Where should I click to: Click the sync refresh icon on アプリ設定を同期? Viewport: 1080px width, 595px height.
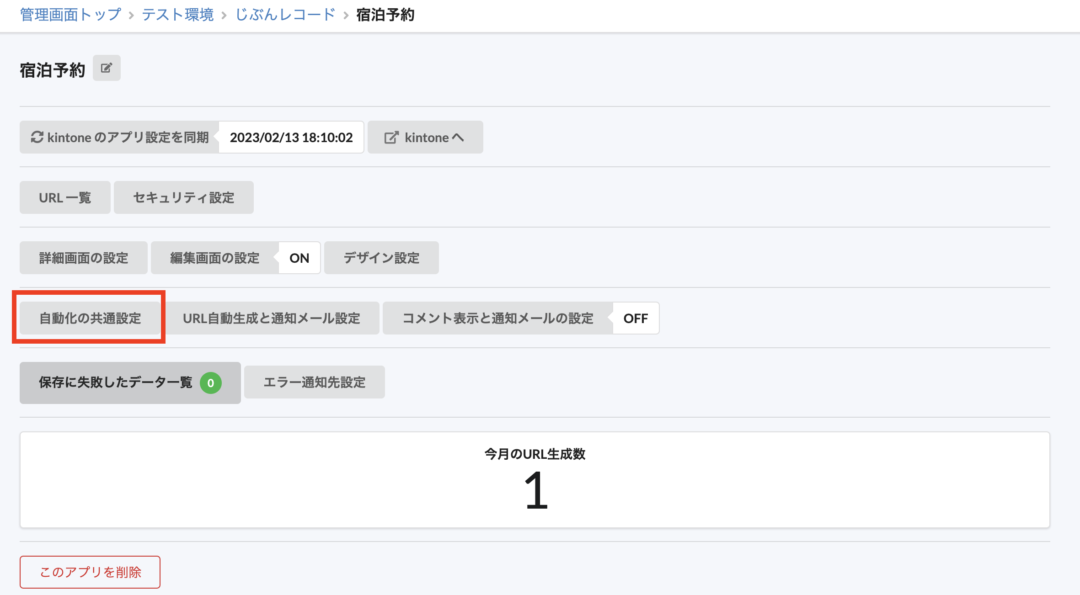36,136
